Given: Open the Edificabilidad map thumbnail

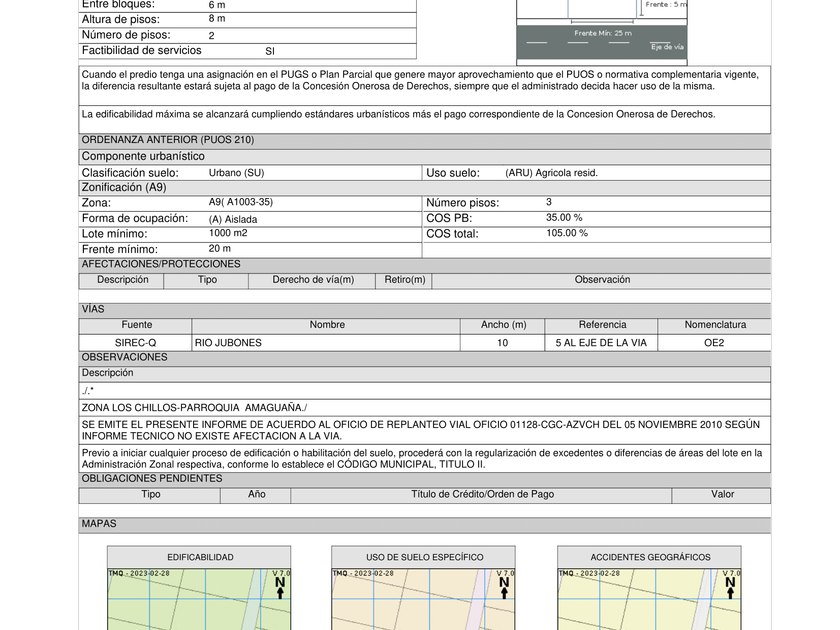Looking at the screenshot, I should (x=199, y=599).
